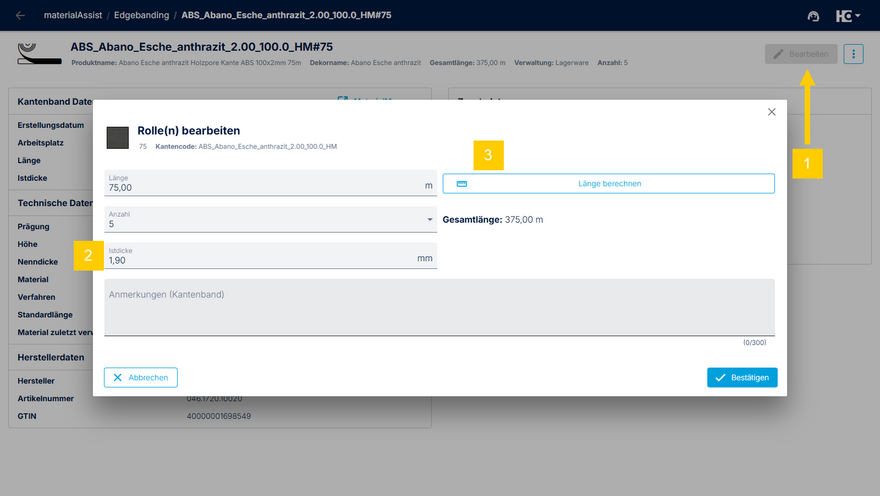
Task: Open the help headset icon
Action: tap(813, 16)
